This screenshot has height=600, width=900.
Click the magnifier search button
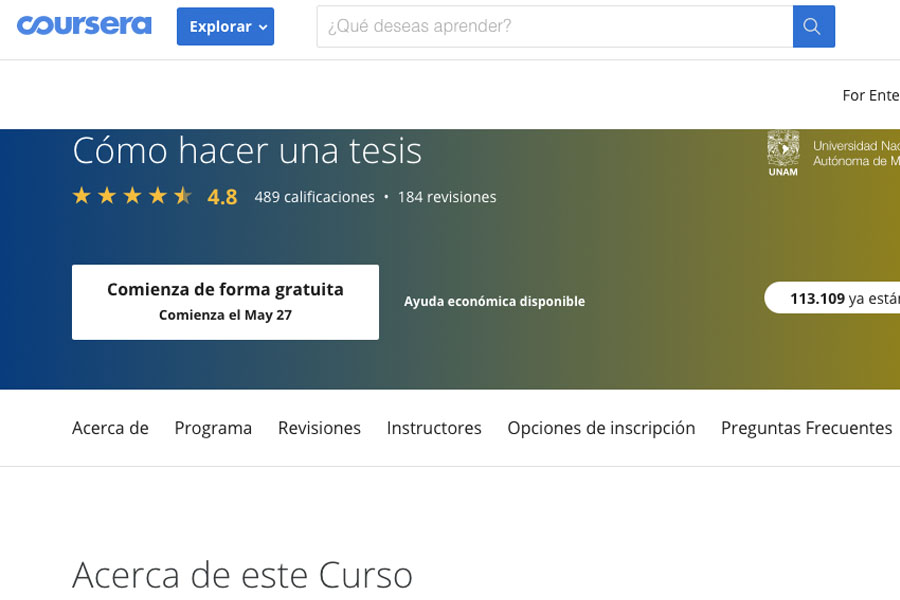pos(813,26)
